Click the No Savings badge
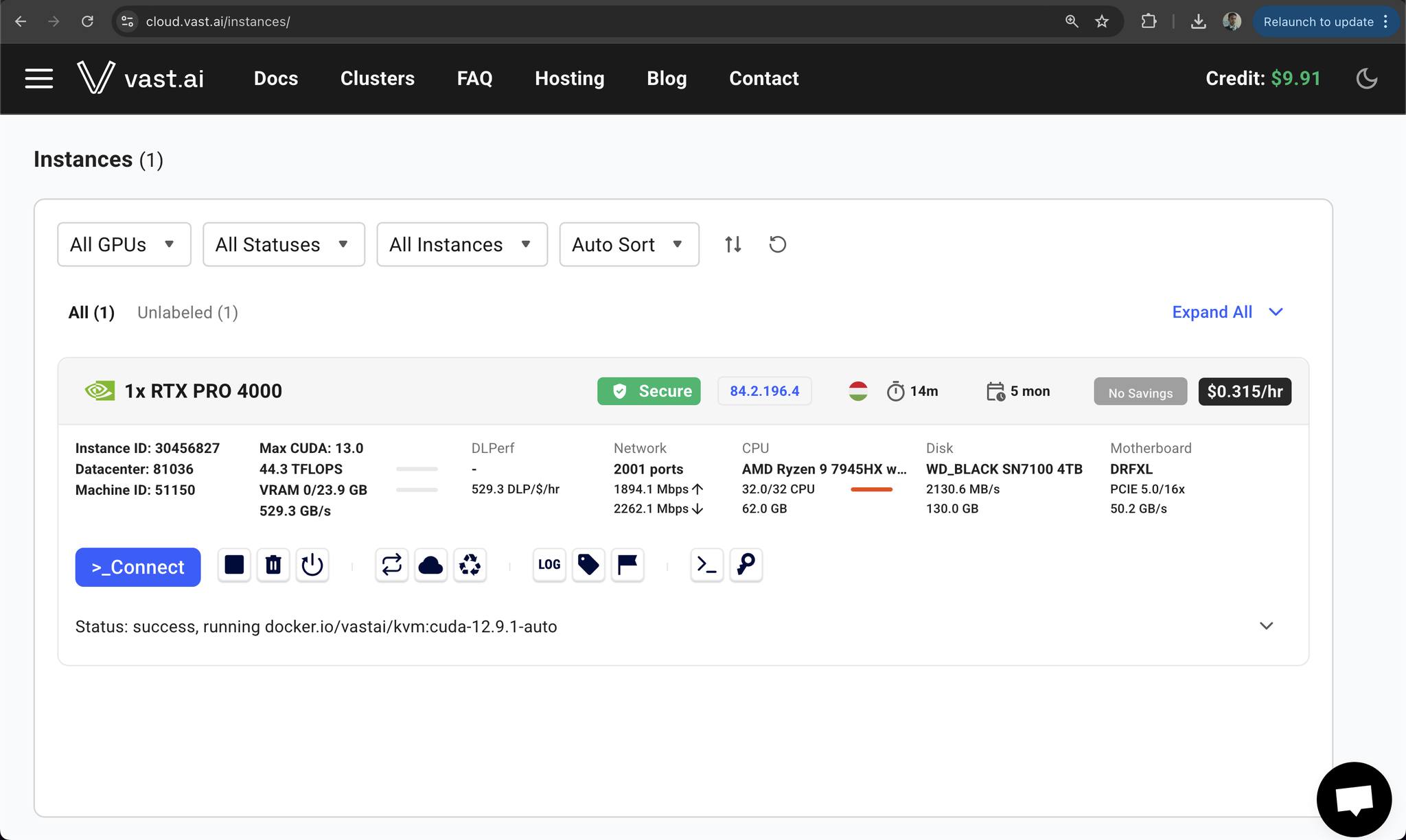Image resolution: width=1406 pixels, height=840 pixels. pyautogui.click(x=1140, y=392)
